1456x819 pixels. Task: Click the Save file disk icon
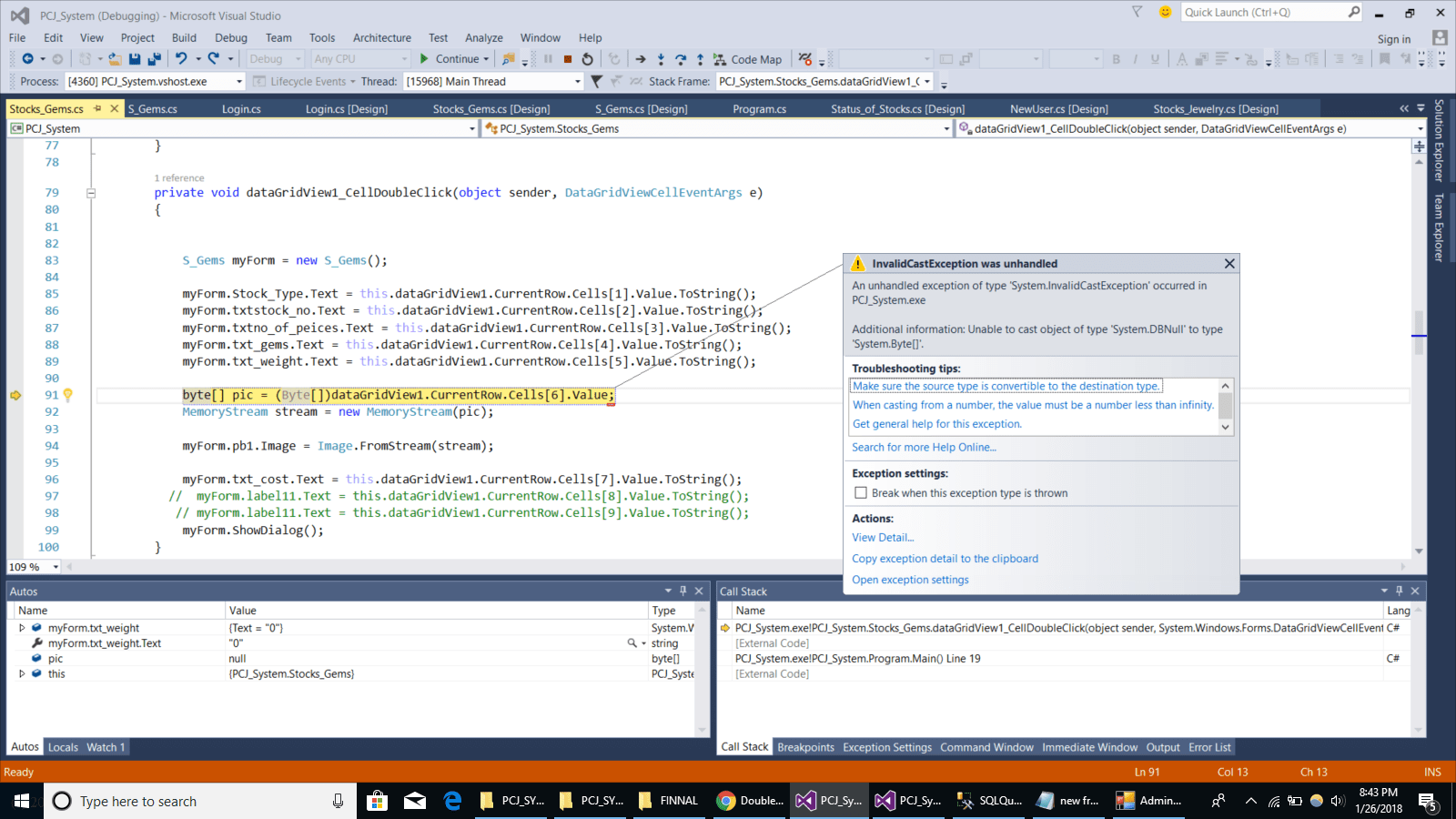pyautogui.click(x=135, y=59)
